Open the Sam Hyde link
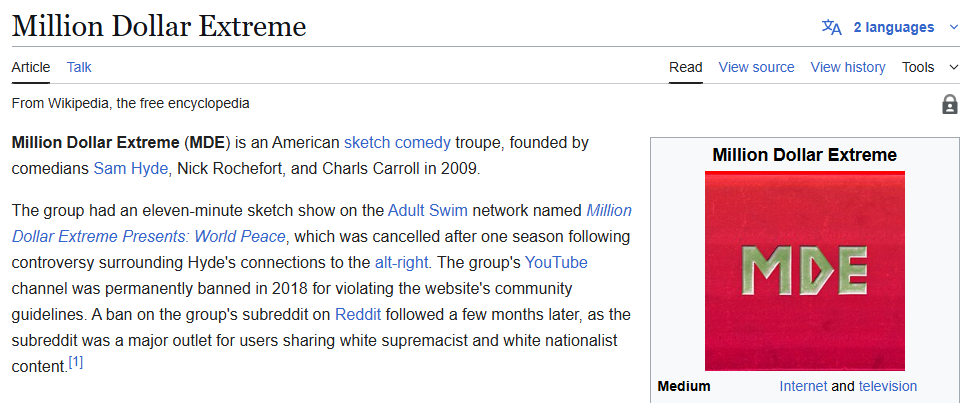Image resolution: width=974 pixels, height=403 pixels. (x=130, y=169)
